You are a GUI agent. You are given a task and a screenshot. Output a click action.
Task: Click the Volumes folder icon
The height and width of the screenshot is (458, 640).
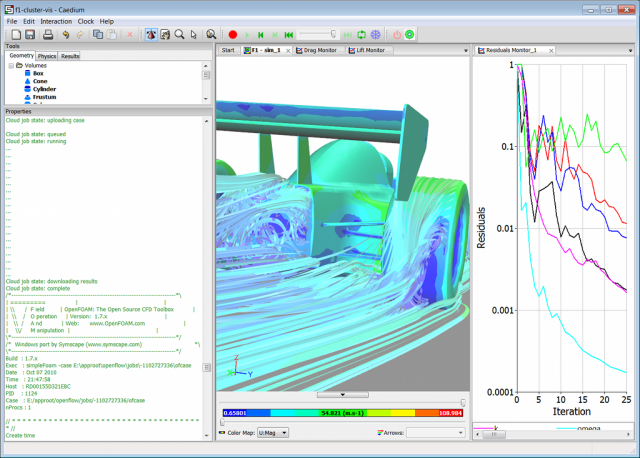point(19,65)
